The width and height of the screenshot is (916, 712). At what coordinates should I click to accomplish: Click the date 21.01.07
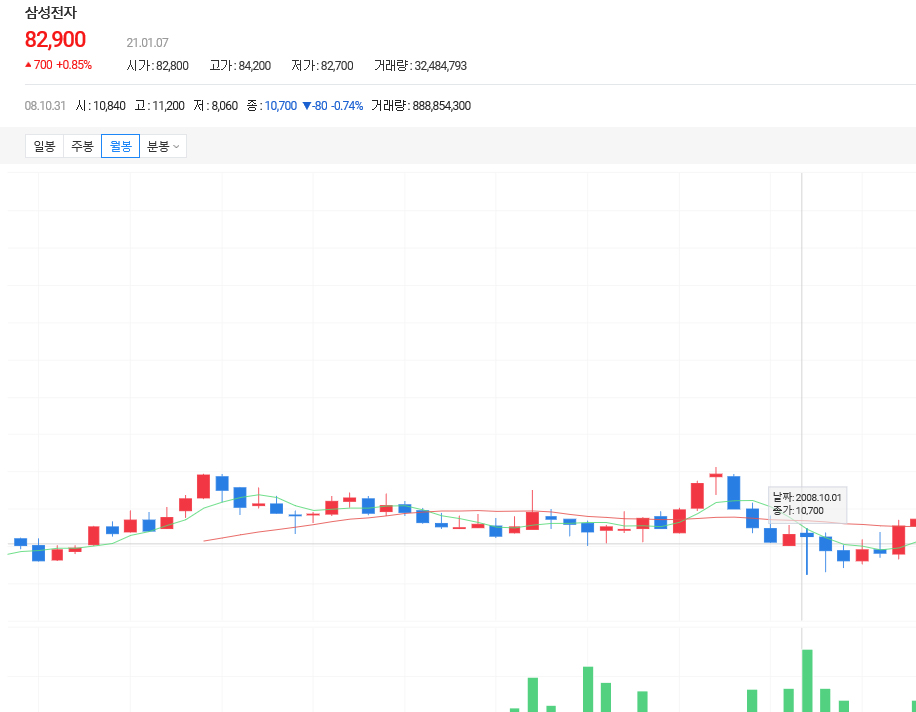[147, 43]
